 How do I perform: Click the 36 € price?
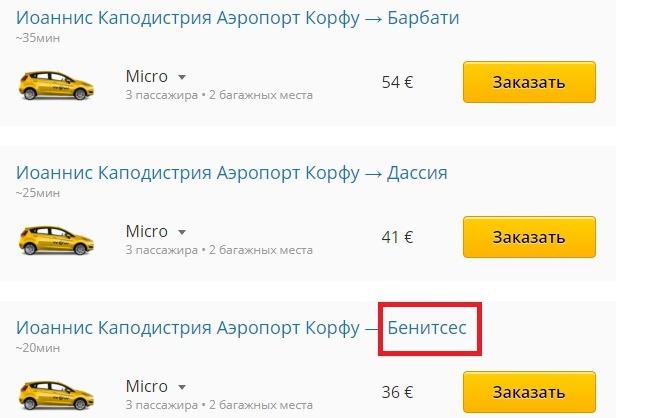397,392
